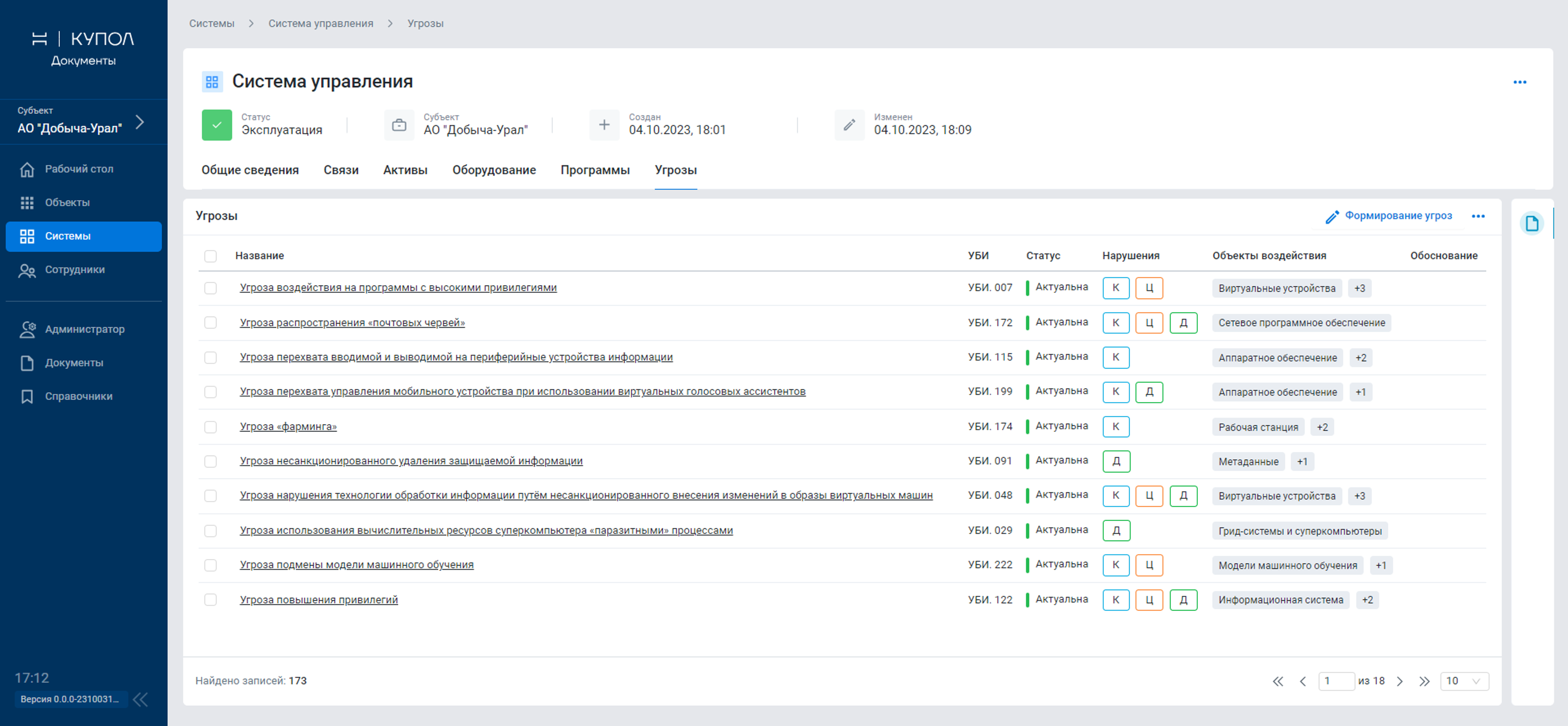This screenshot has height=726, width=1568.
Task: Click the pencil icon near Формирование угроз
Action: tap(1331, 217)
